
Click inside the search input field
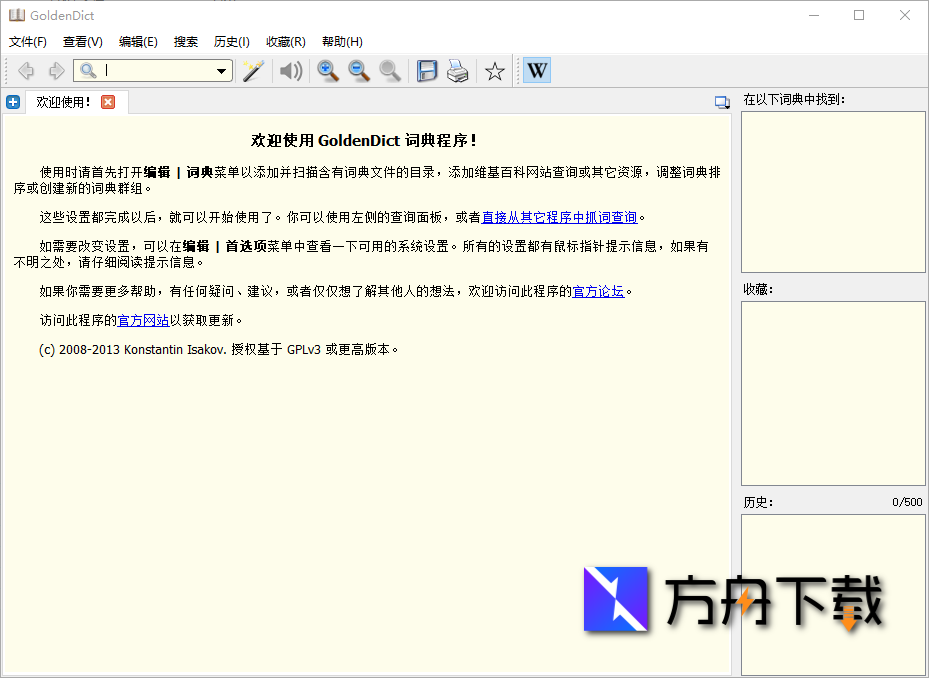150,71
